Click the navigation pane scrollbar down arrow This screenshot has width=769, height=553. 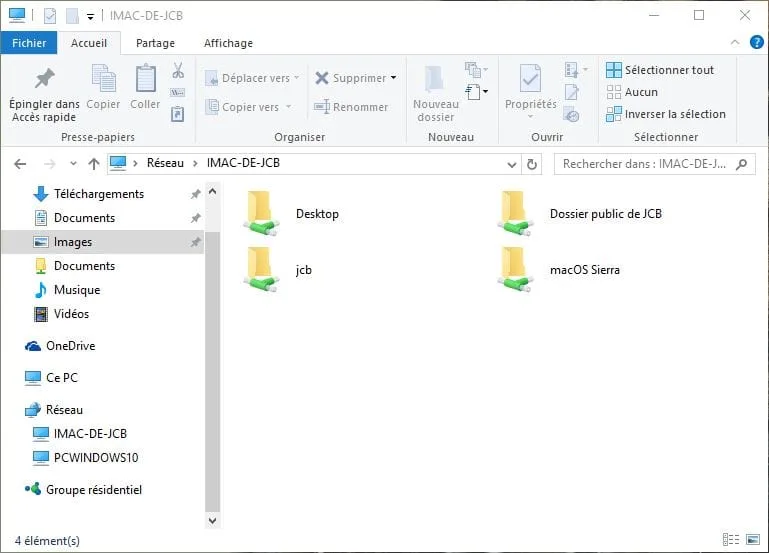(212, 520)
